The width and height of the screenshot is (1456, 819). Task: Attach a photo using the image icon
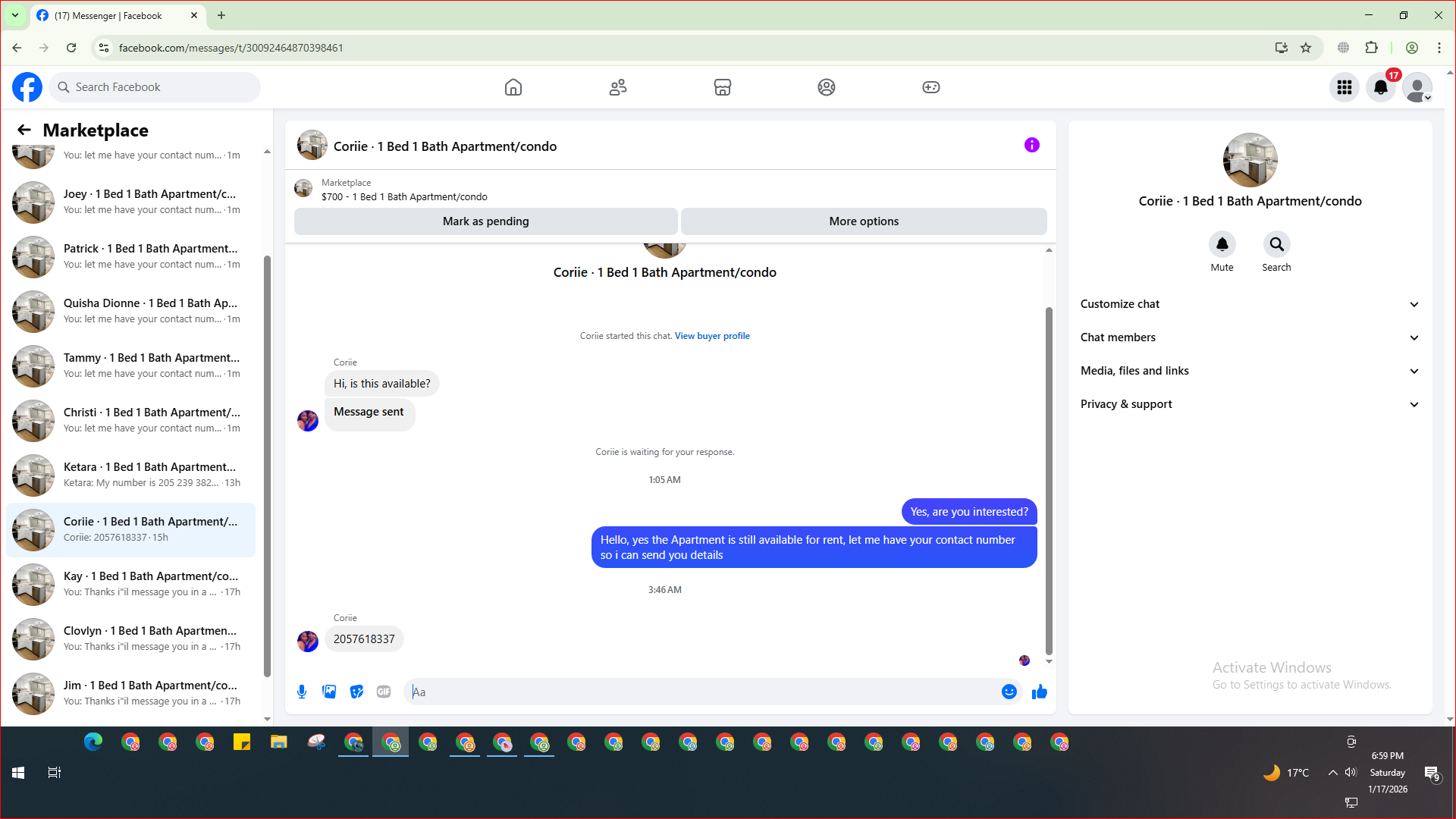click(x=329, y=692)
